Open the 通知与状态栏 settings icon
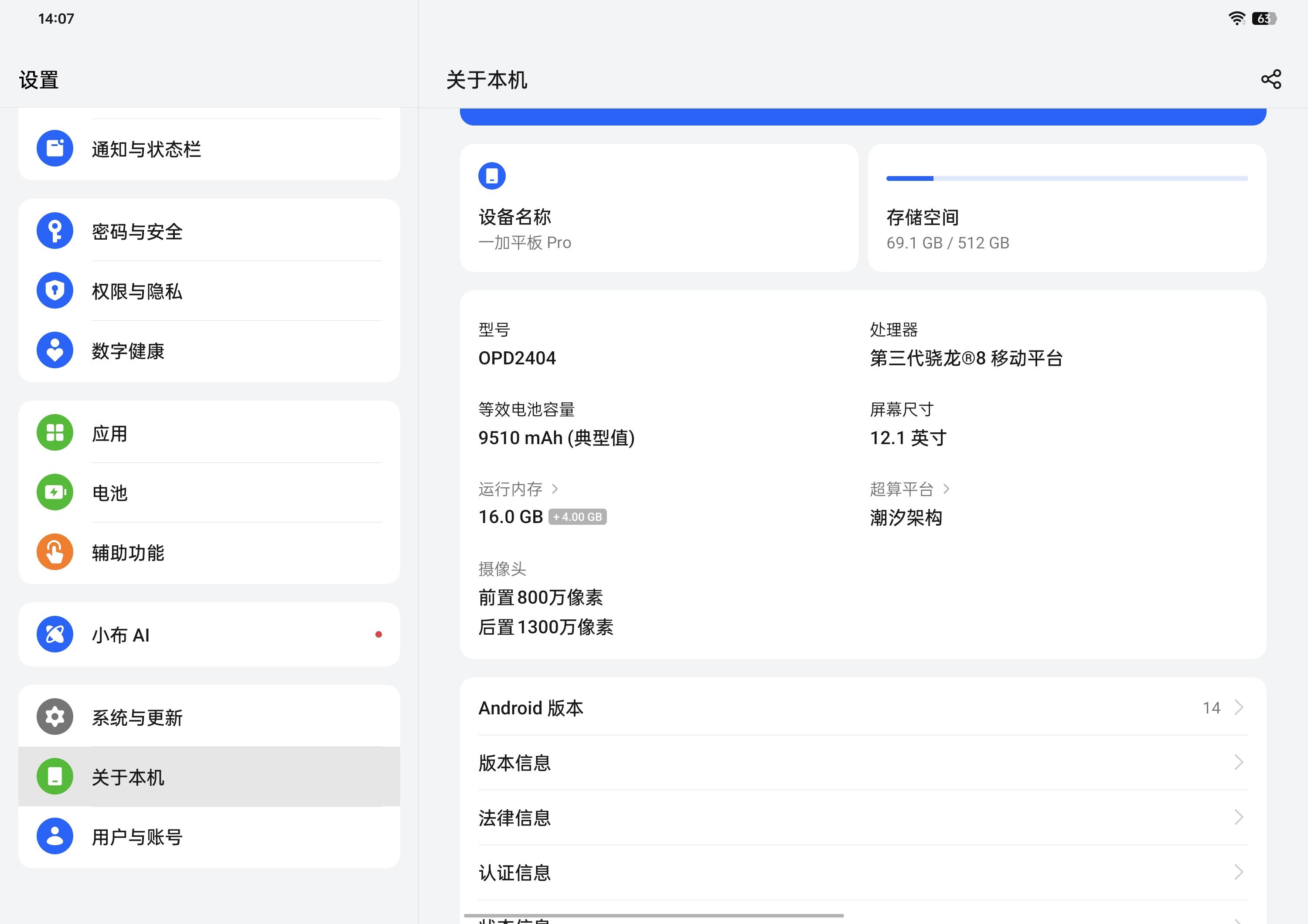This screenshot has height=924, width=1308. pyautogui.click(x=54, y=149)
